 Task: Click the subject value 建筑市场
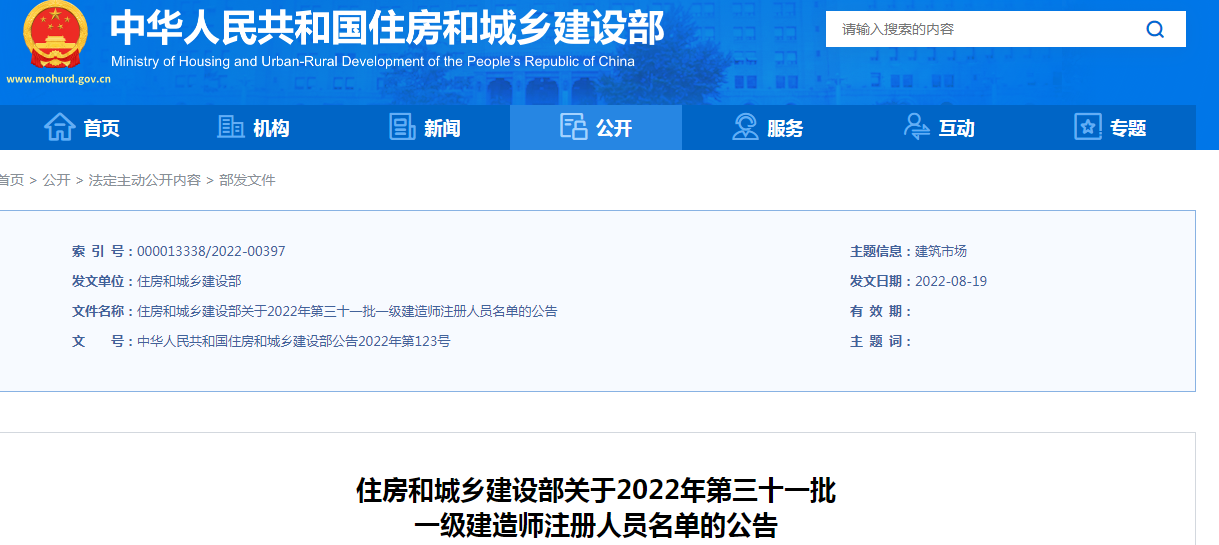941,252
